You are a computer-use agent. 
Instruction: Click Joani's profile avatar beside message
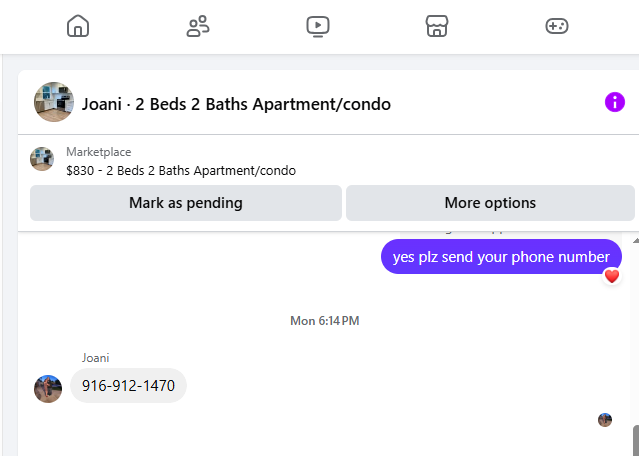pyautogui.click(x=48, y=389)
